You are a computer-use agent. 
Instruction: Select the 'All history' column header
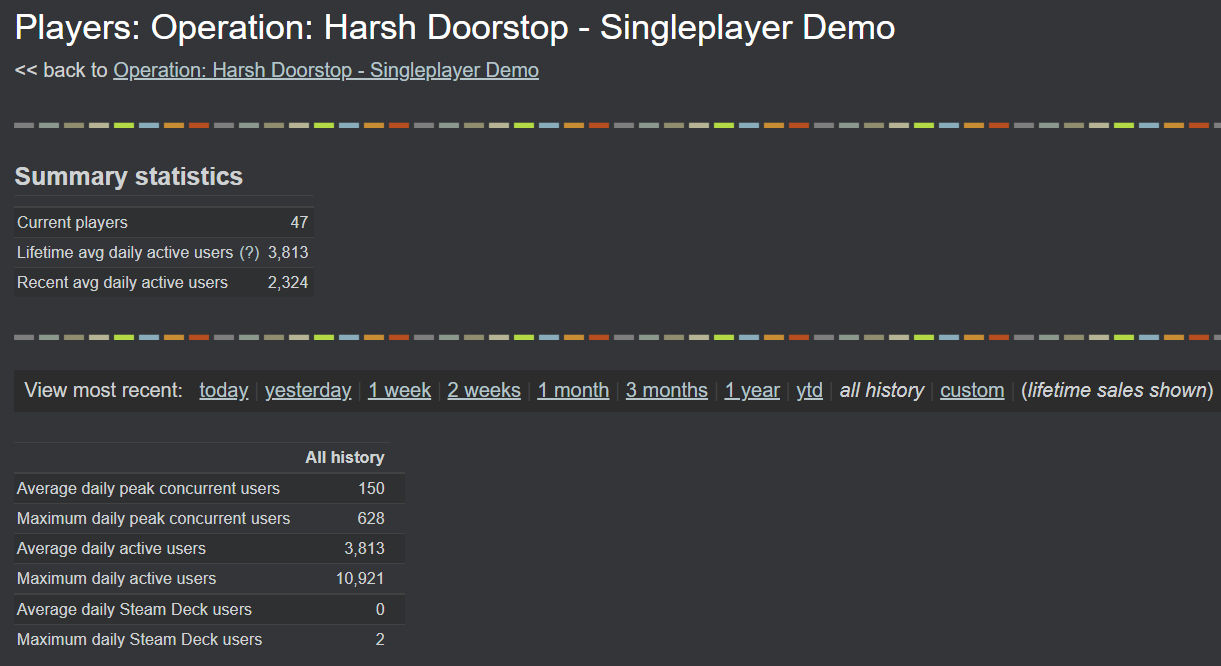coord(344,457)
